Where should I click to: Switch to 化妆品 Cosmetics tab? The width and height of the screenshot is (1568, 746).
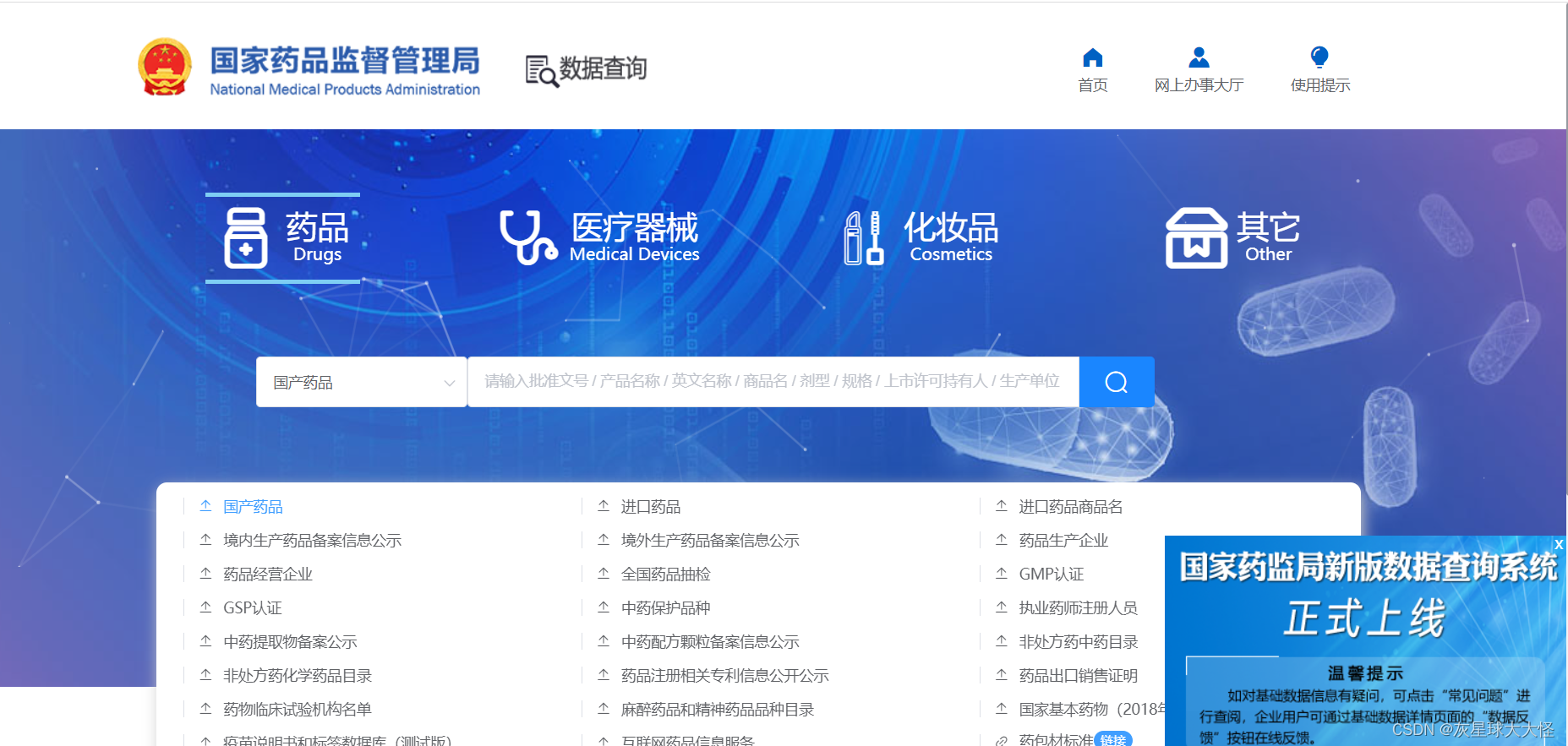pyautogui.click(x=921, y=237)
